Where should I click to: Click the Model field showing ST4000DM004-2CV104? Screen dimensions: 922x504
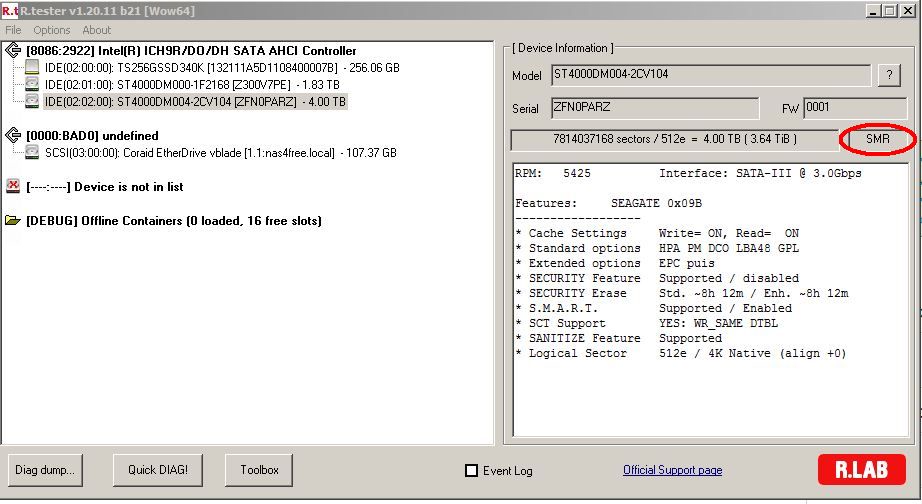[x=710, y=75]
